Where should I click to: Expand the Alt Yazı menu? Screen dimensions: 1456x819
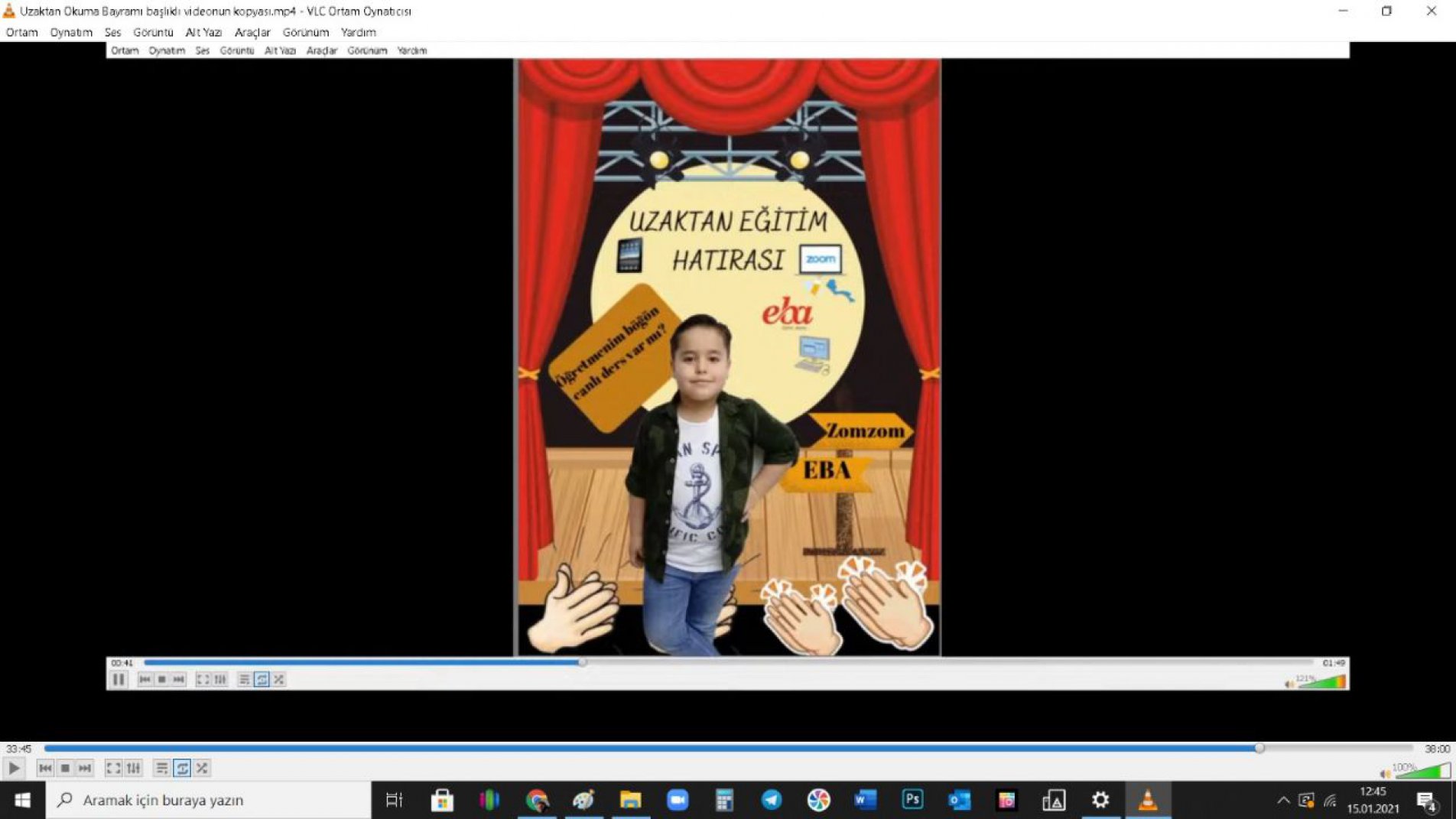[203, 32]
